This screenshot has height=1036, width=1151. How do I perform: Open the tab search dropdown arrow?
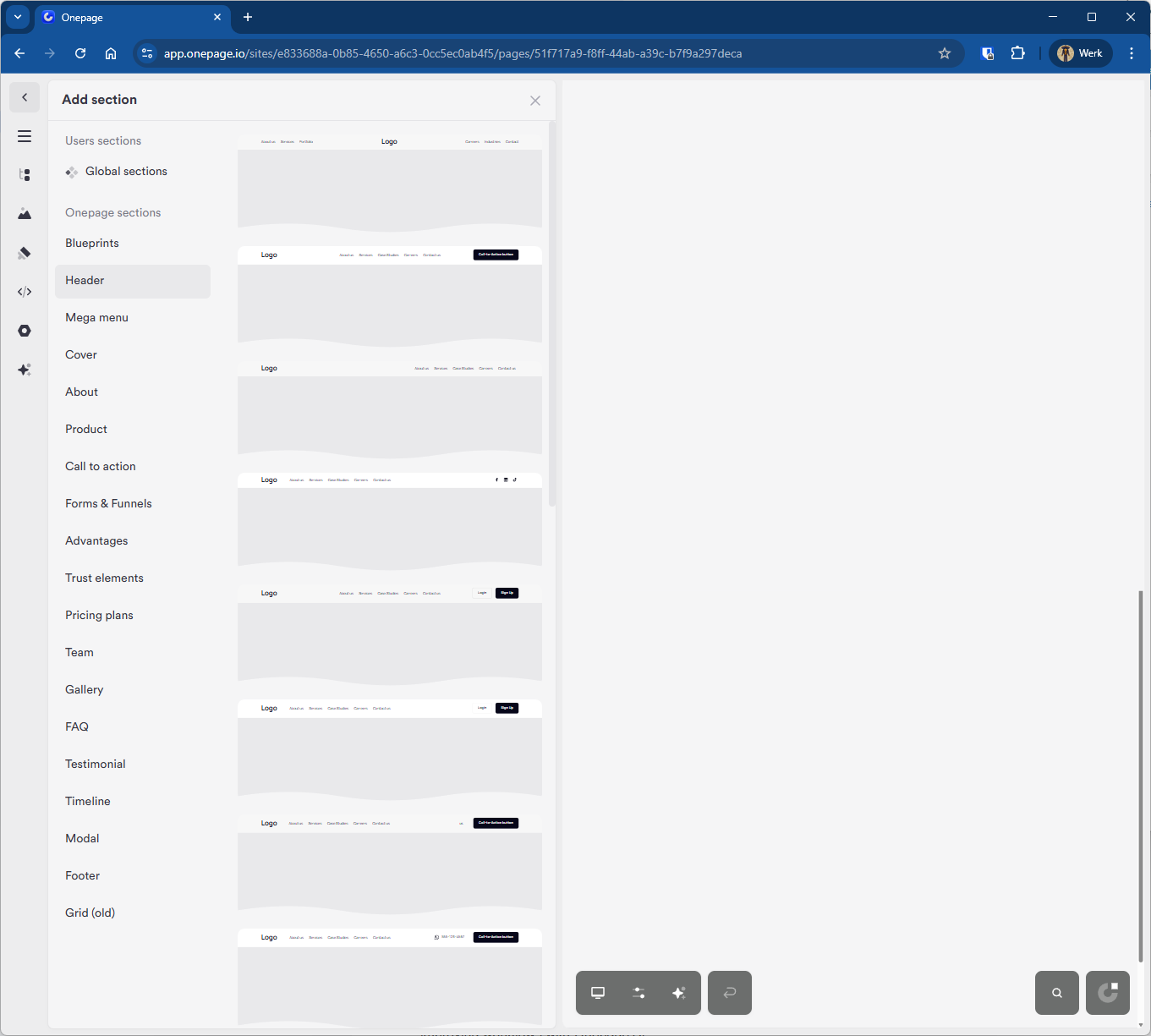coord(18,17)
